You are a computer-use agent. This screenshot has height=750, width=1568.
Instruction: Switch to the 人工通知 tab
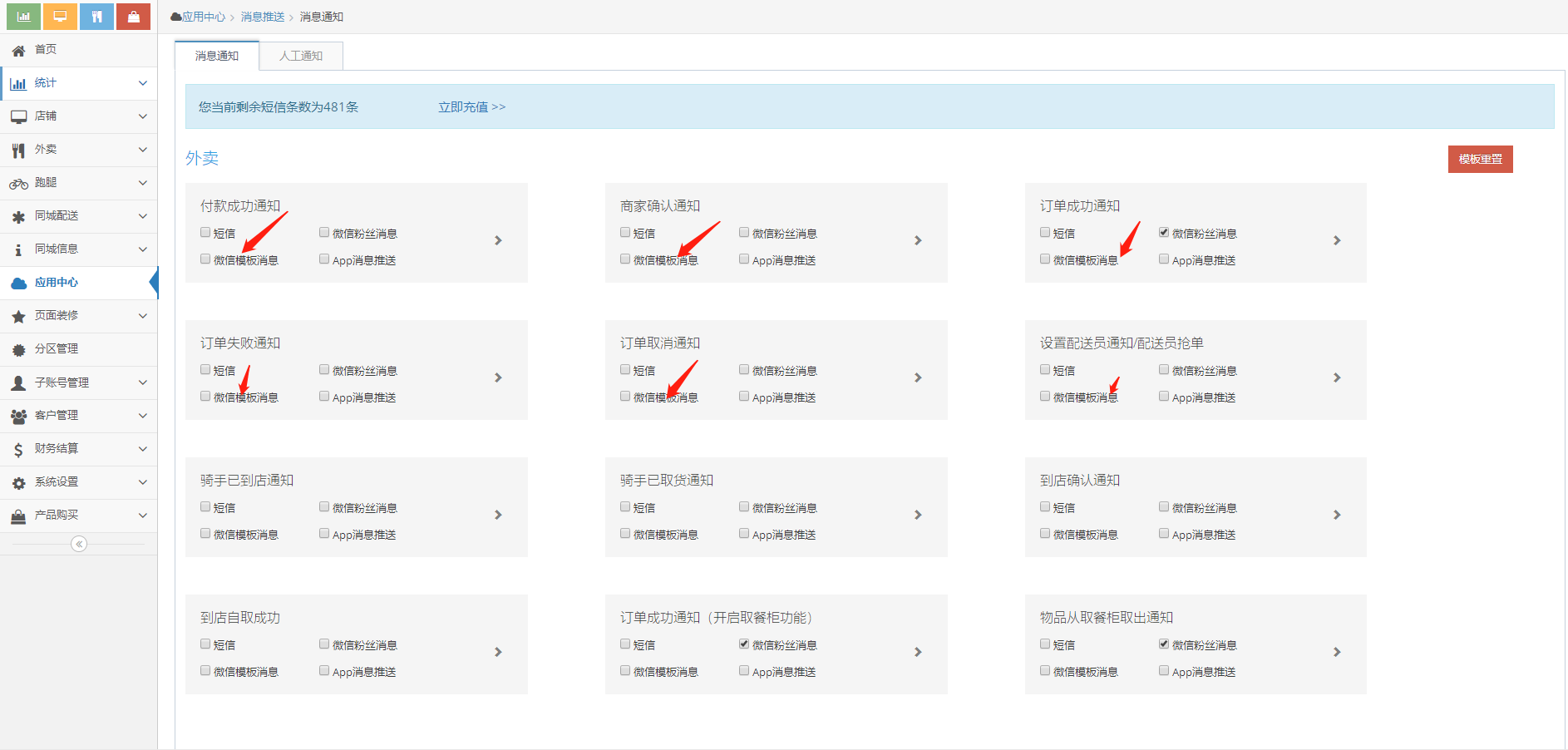[301, 56]
